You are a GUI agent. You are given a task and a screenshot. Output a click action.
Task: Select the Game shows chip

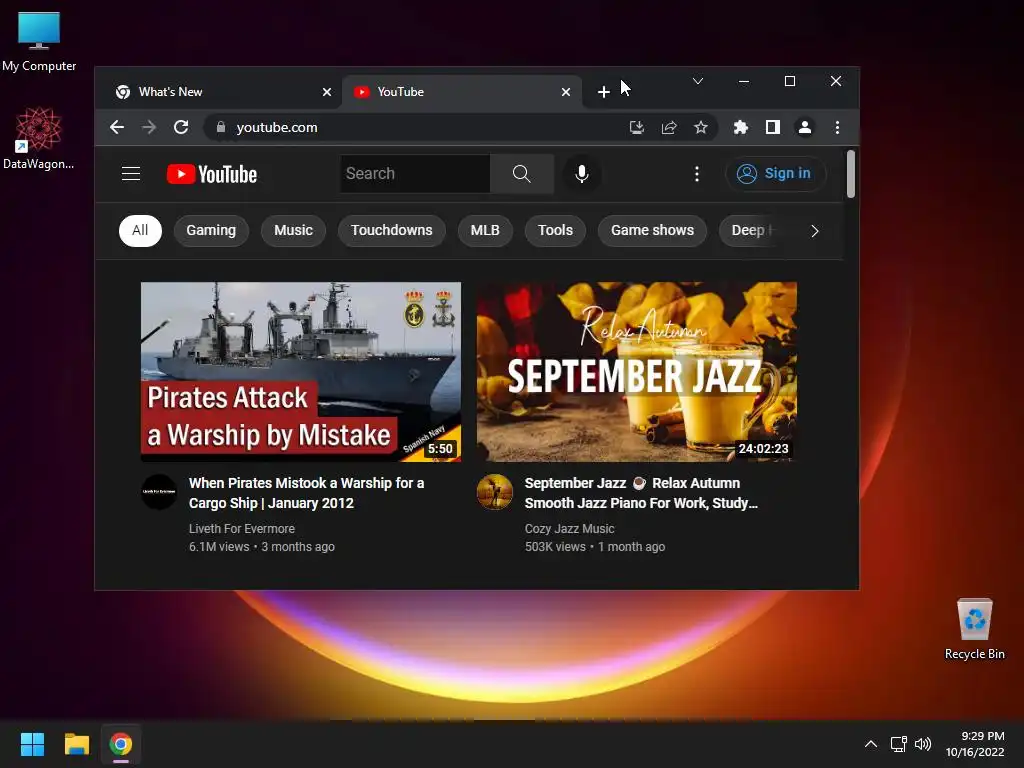tap(652, 231)
